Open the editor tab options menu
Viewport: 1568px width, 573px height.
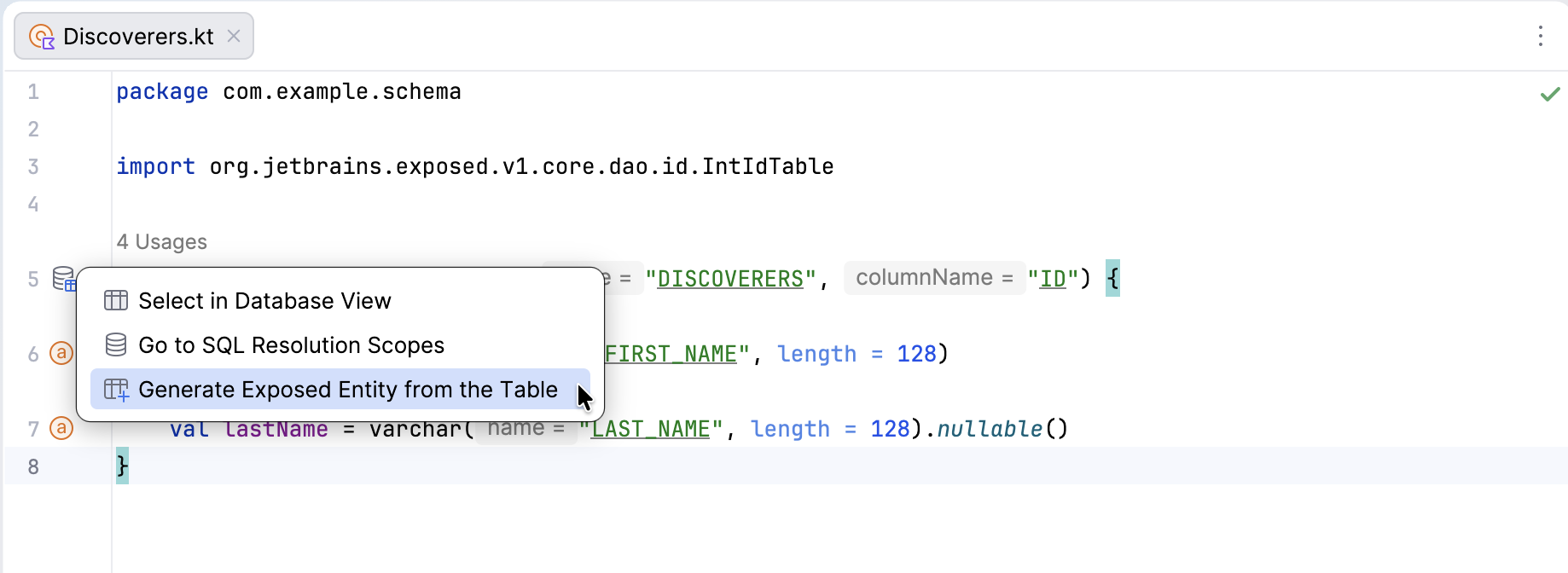click(1540, 36)
